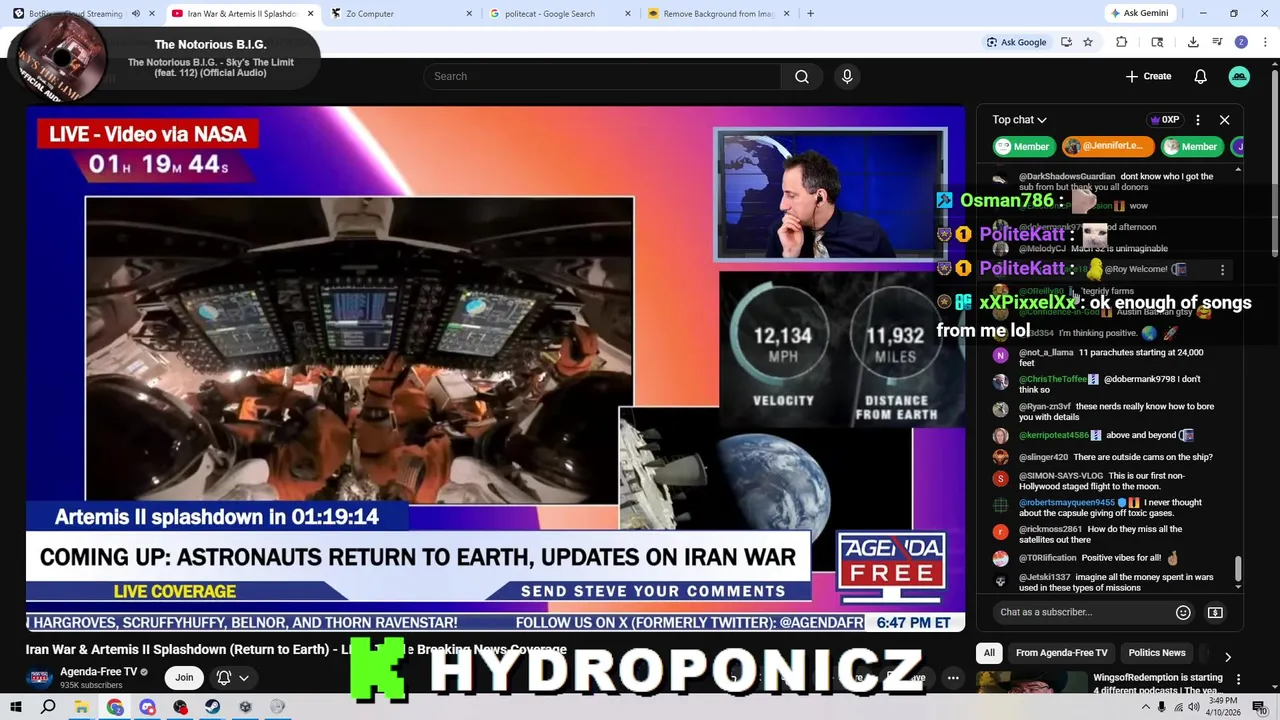Screen dimensions: 1280x720
Task: Click the @JenniferLe pinned chip
Action: coord(1108,146)
